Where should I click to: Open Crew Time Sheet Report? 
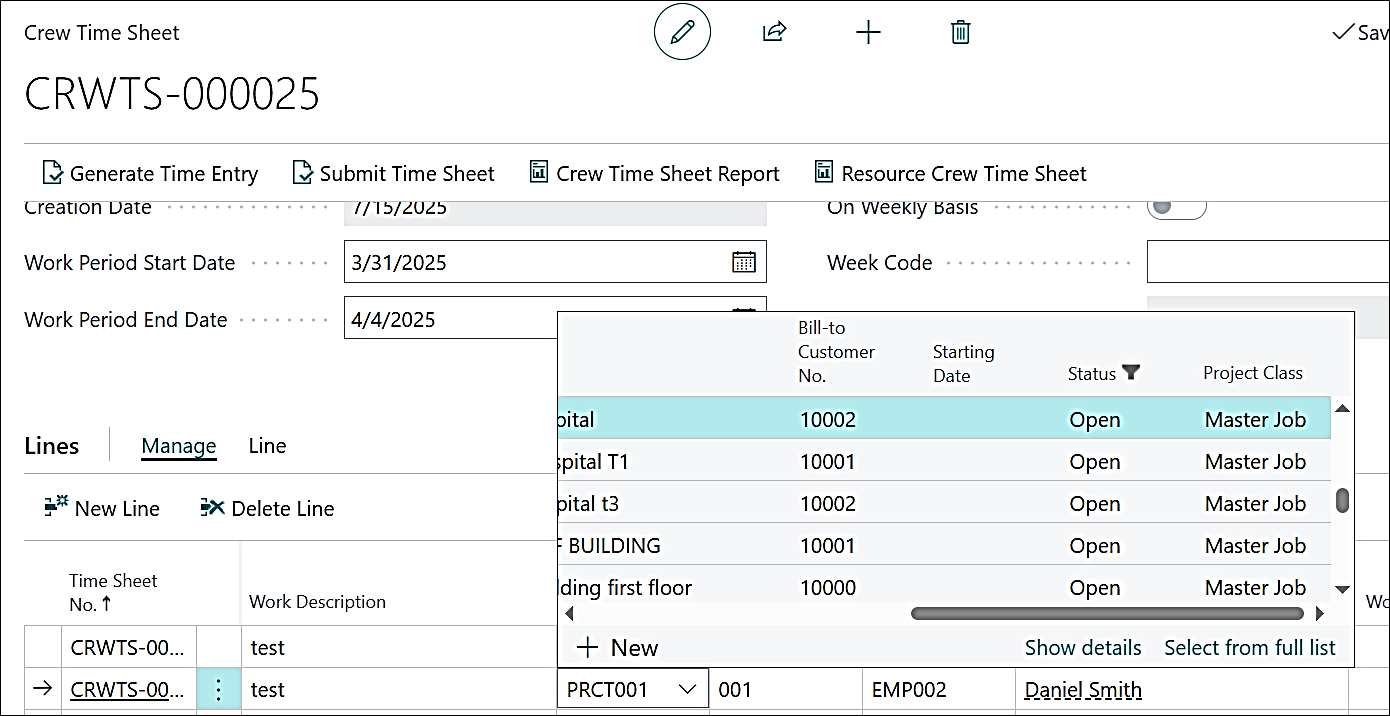(655, 174)
